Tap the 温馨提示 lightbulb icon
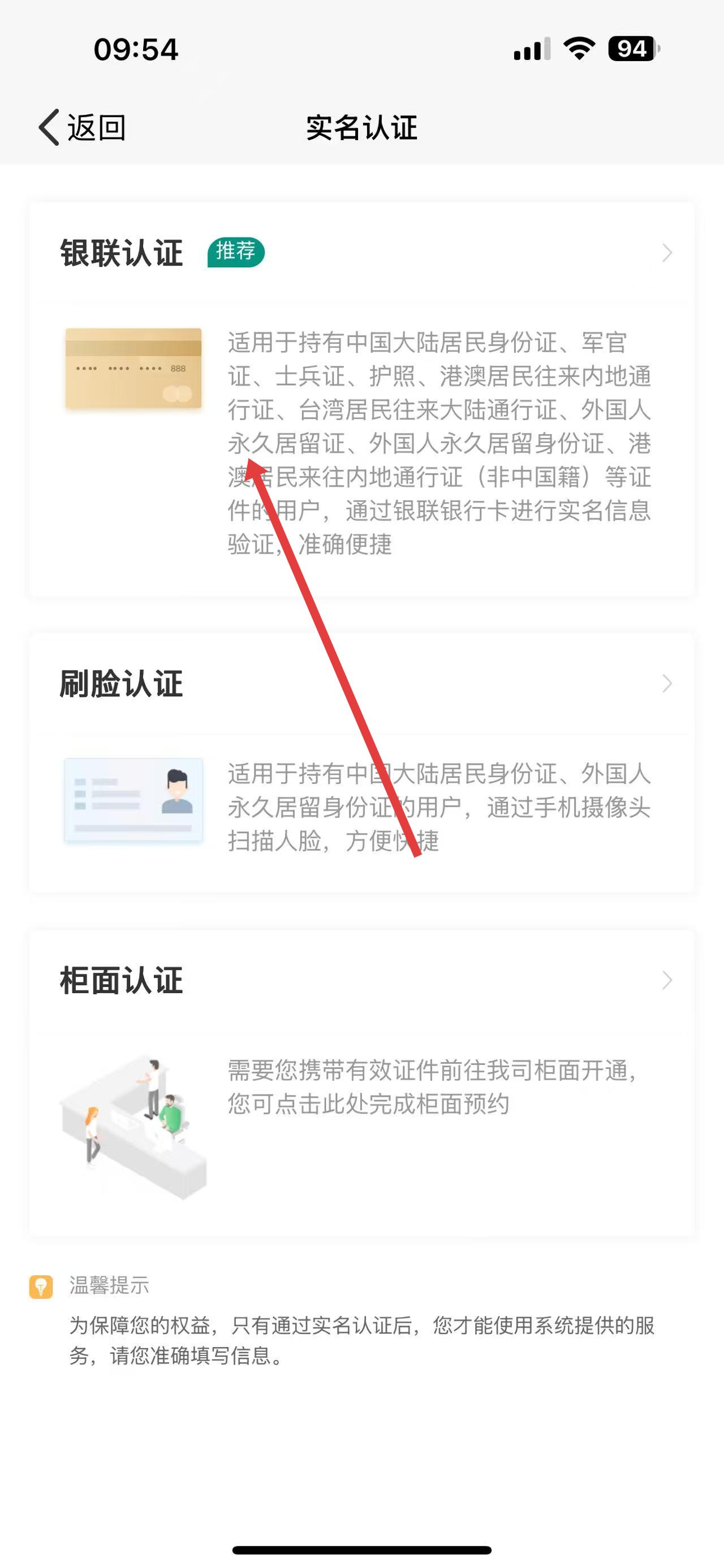 (41, 1287)
